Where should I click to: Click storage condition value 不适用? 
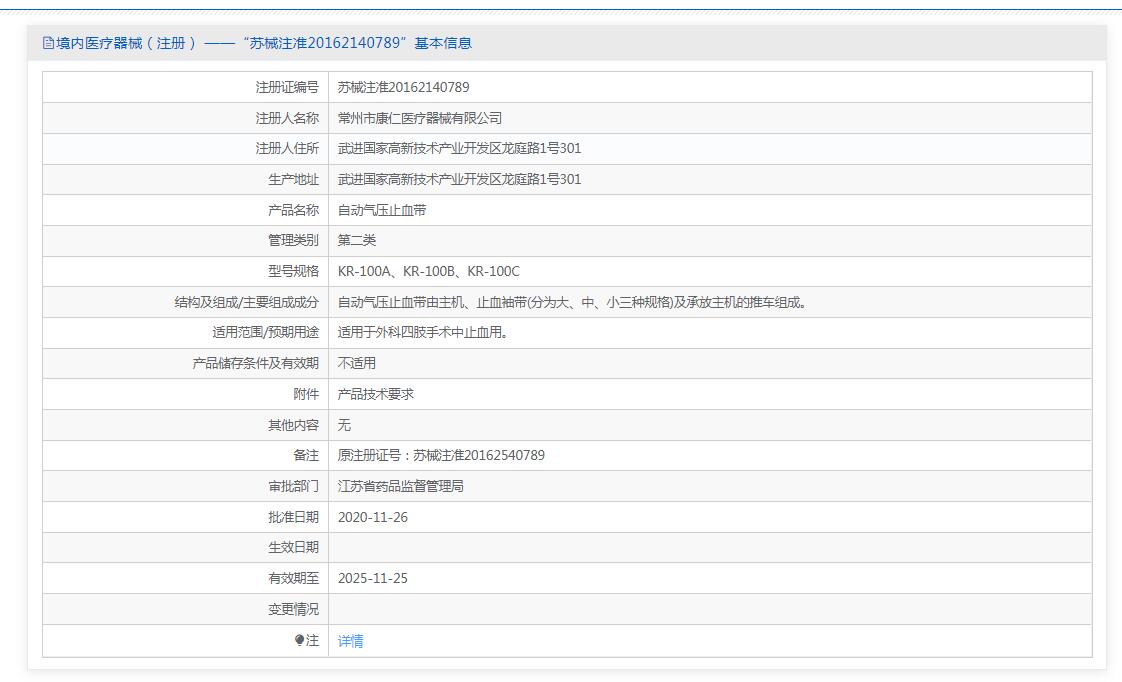pos(356,363)
